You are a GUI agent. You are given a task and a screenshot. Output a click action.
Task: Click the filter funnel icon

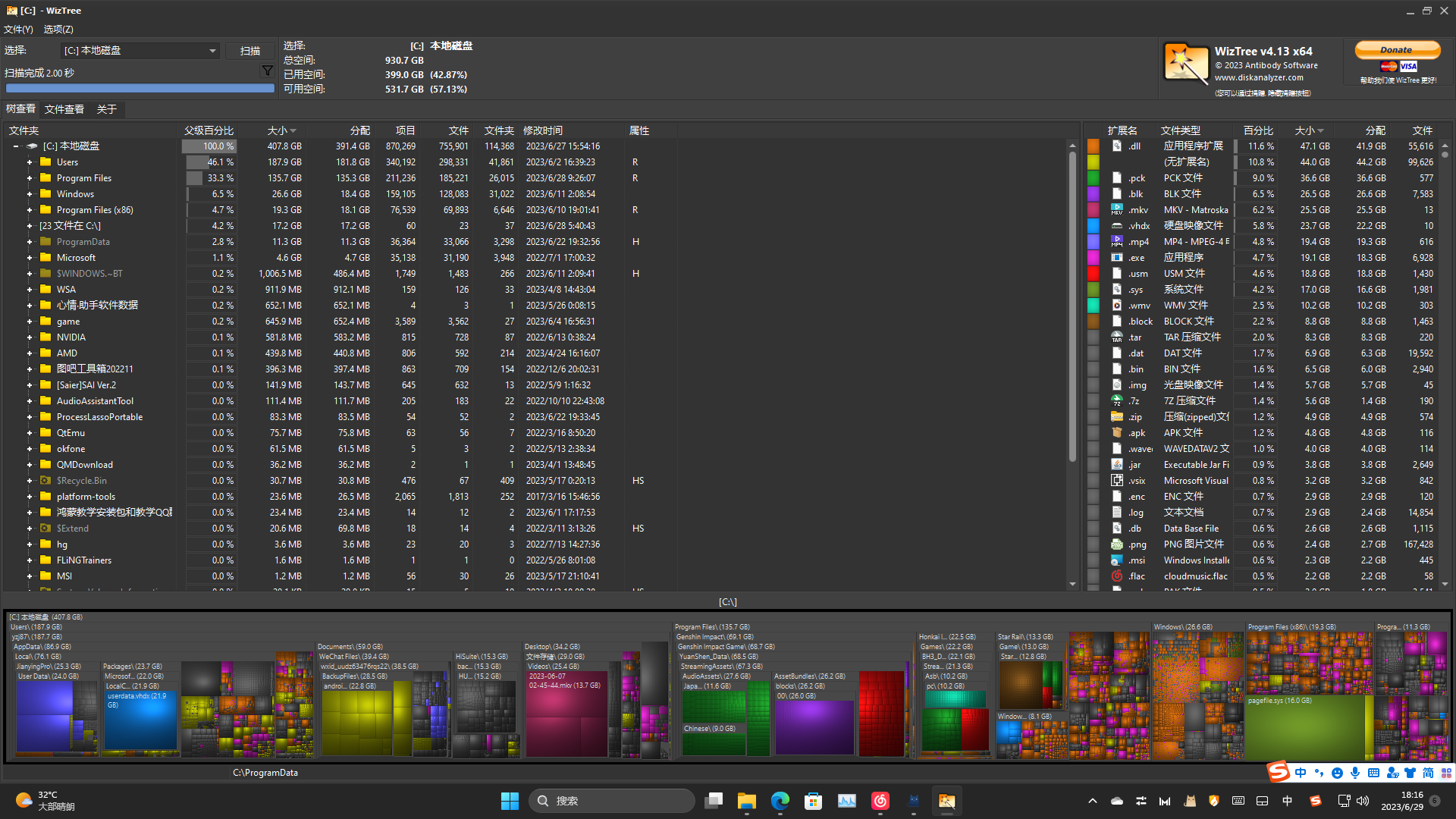coord(267,71)
